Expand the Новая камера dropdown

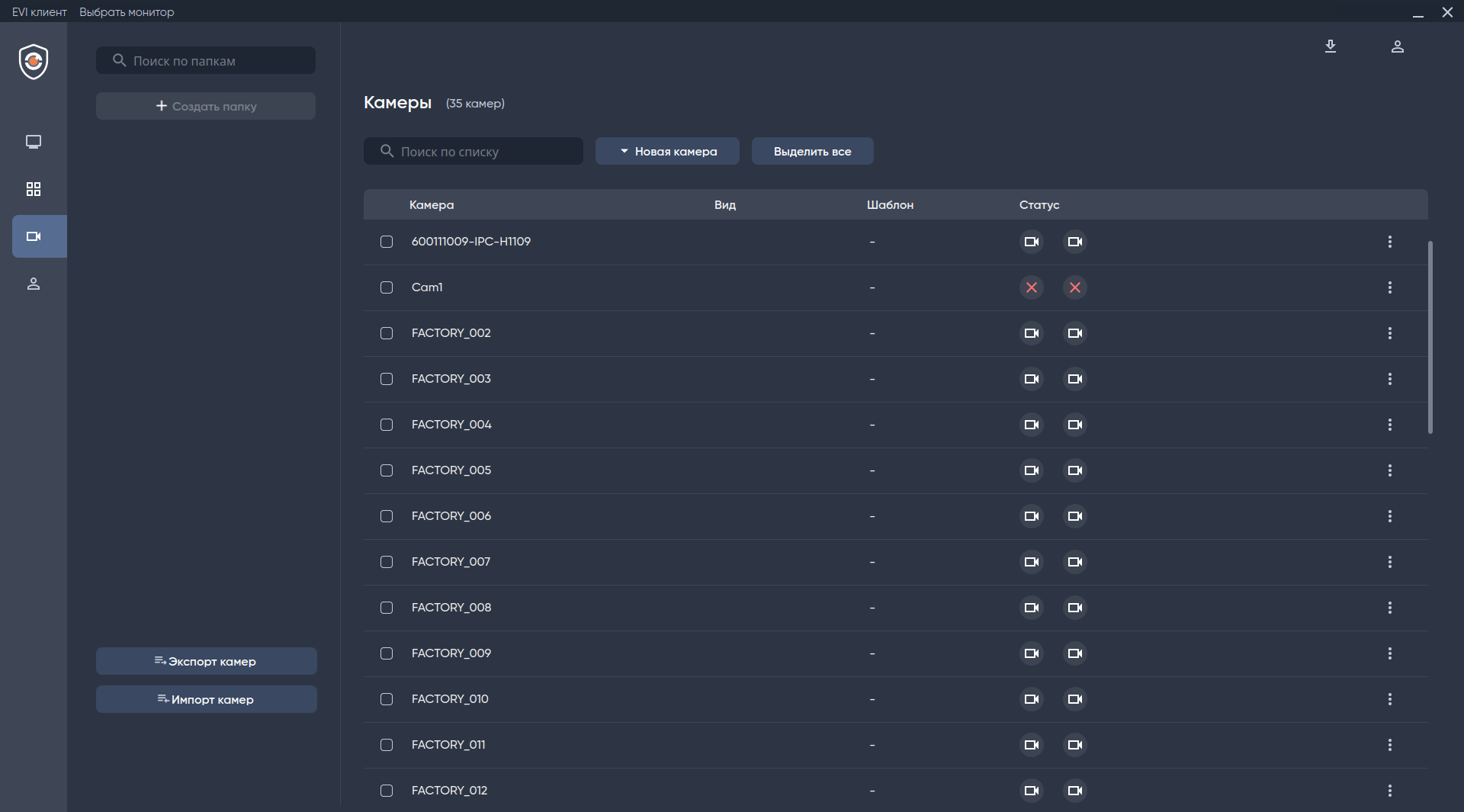click(667, 151)
